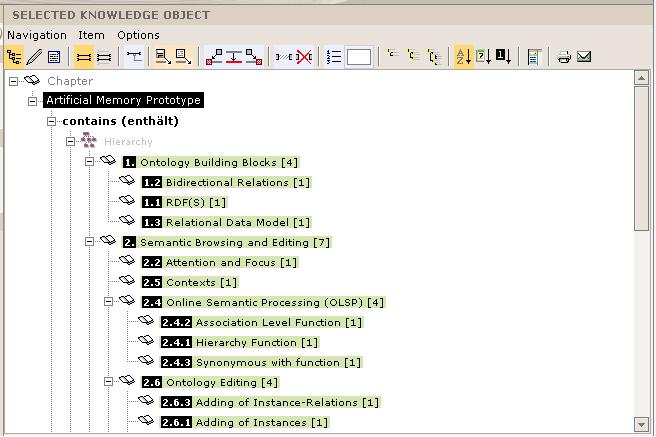Image resolution: width=656 pixels, height=437 pixels.
Task: Select 2.4 Online Semantic Processing (OLSP) [4]
Action: (263, 302)
